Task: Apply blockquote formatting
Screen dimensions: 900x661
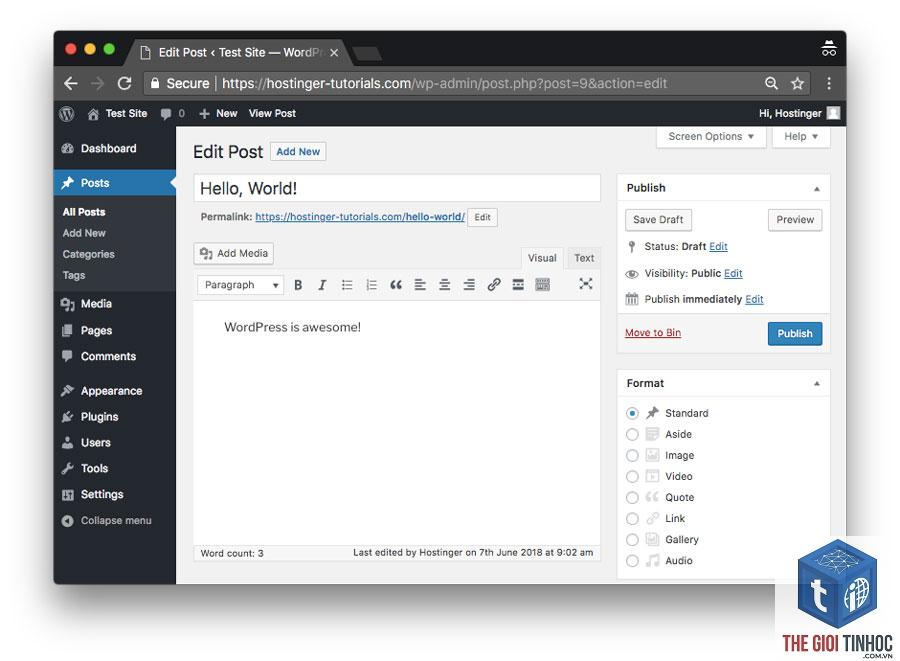Action: pos(396,285)
